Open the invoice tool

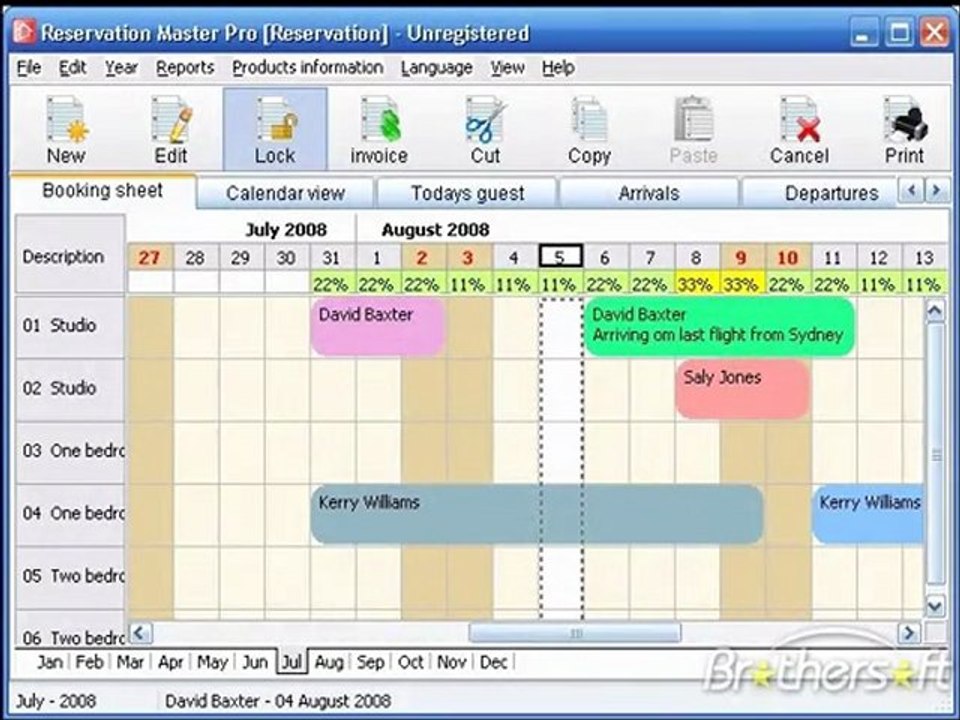click(379, 130)
